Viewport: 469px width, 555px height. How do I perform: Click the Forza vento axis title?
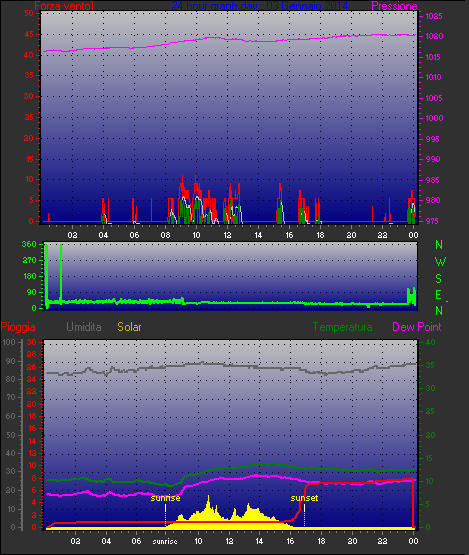tap(64, 6)
